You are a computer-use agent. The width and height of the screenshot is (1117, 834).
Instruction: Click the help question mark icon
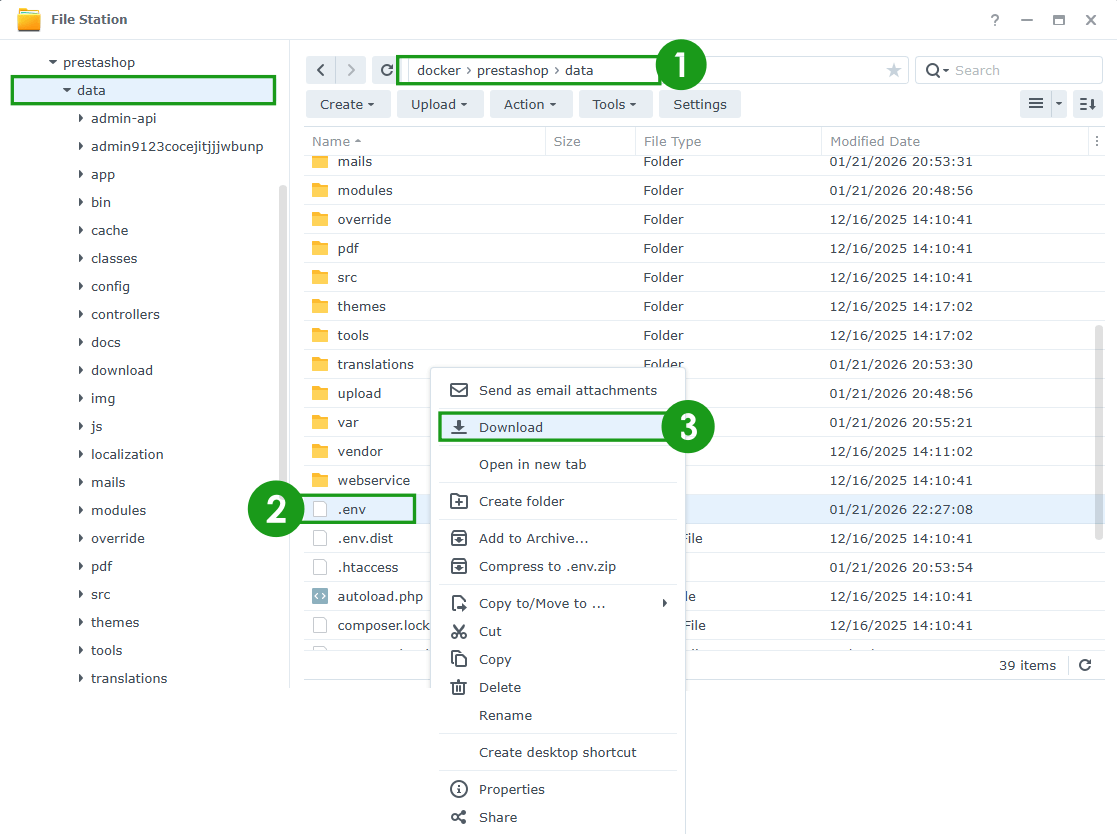click(x=994, y=19)
